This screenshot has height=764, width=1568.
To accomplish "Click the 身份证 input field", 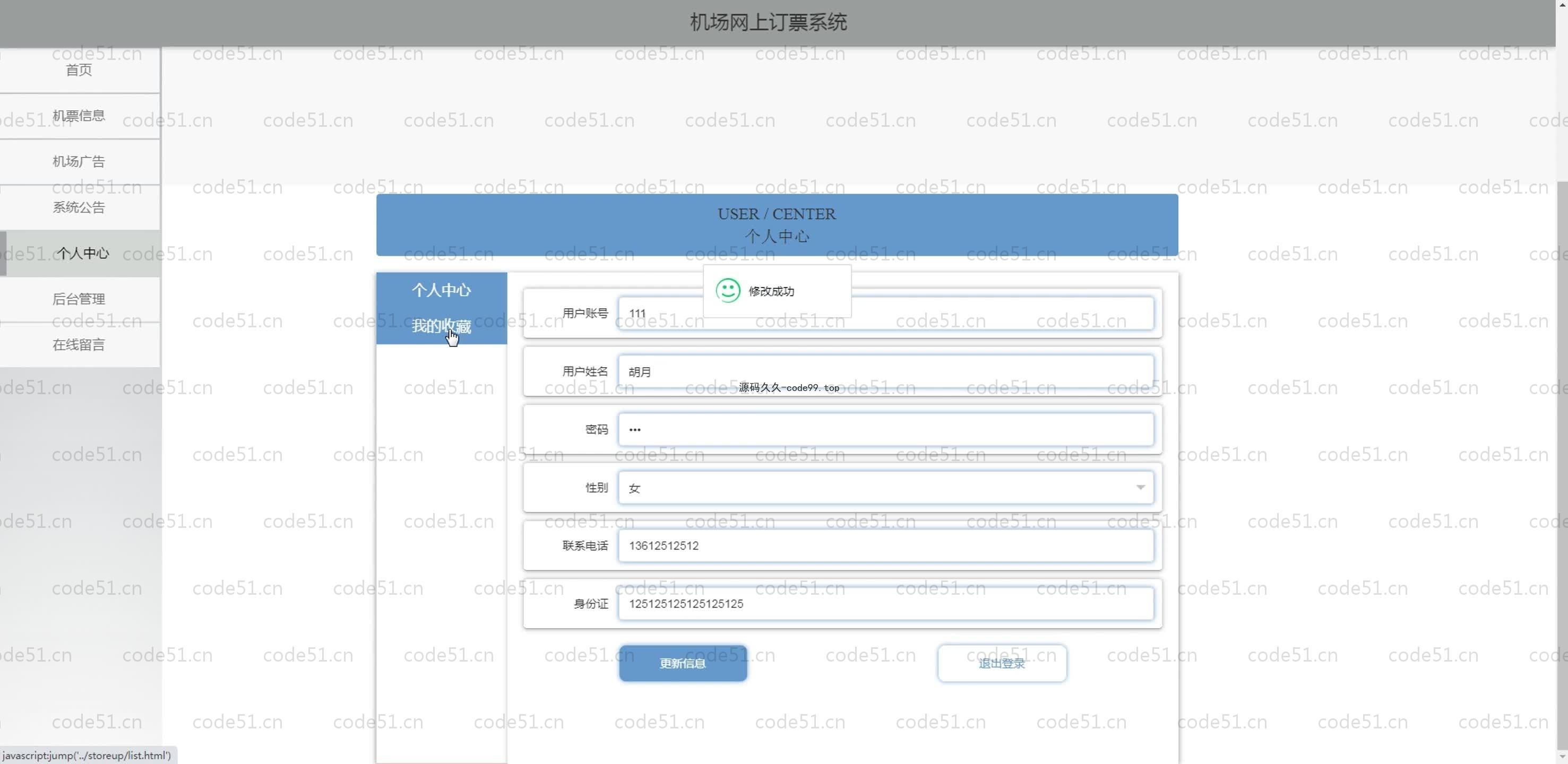I will coord(886,604).
